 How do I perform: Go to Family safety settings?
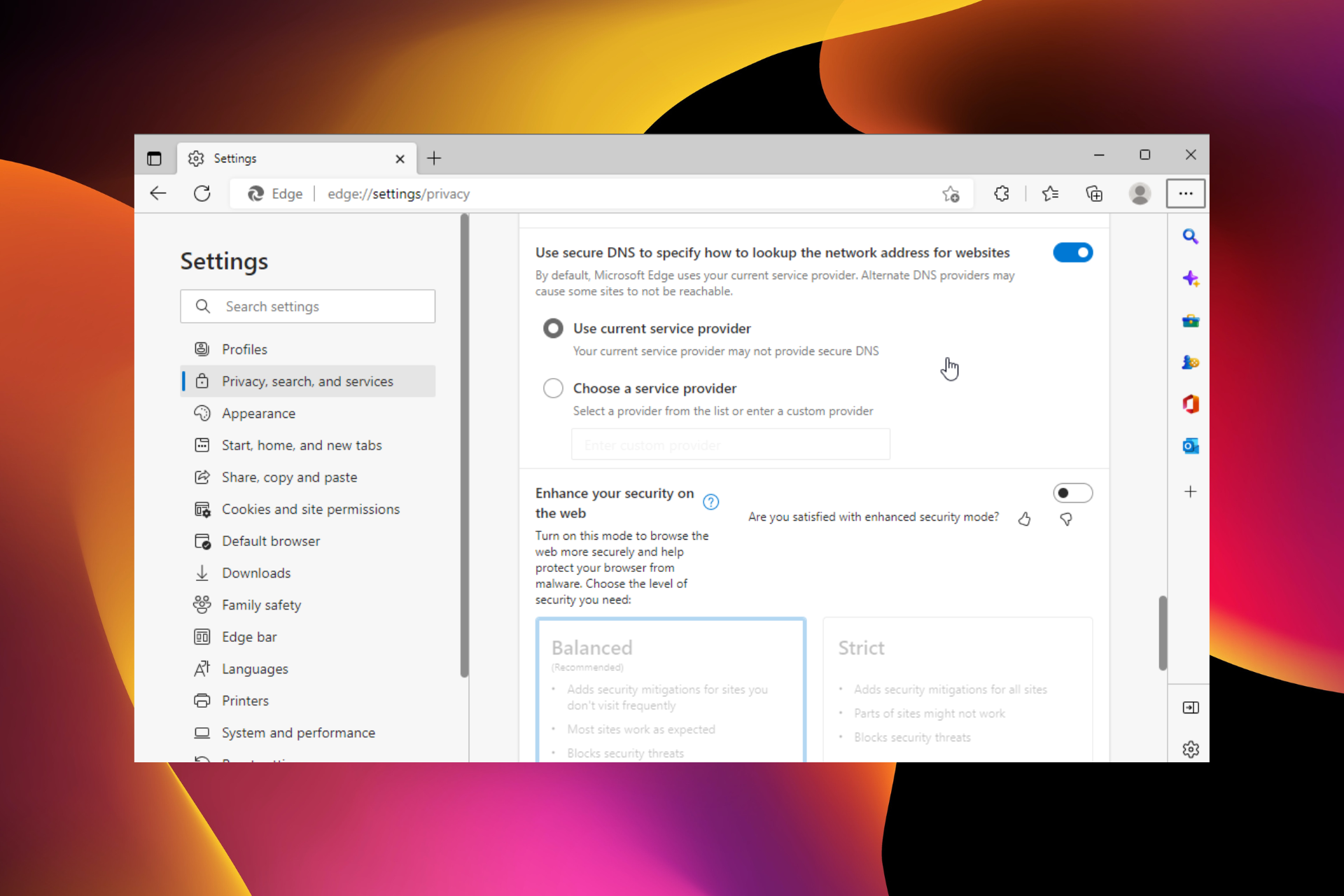[307, 605]
